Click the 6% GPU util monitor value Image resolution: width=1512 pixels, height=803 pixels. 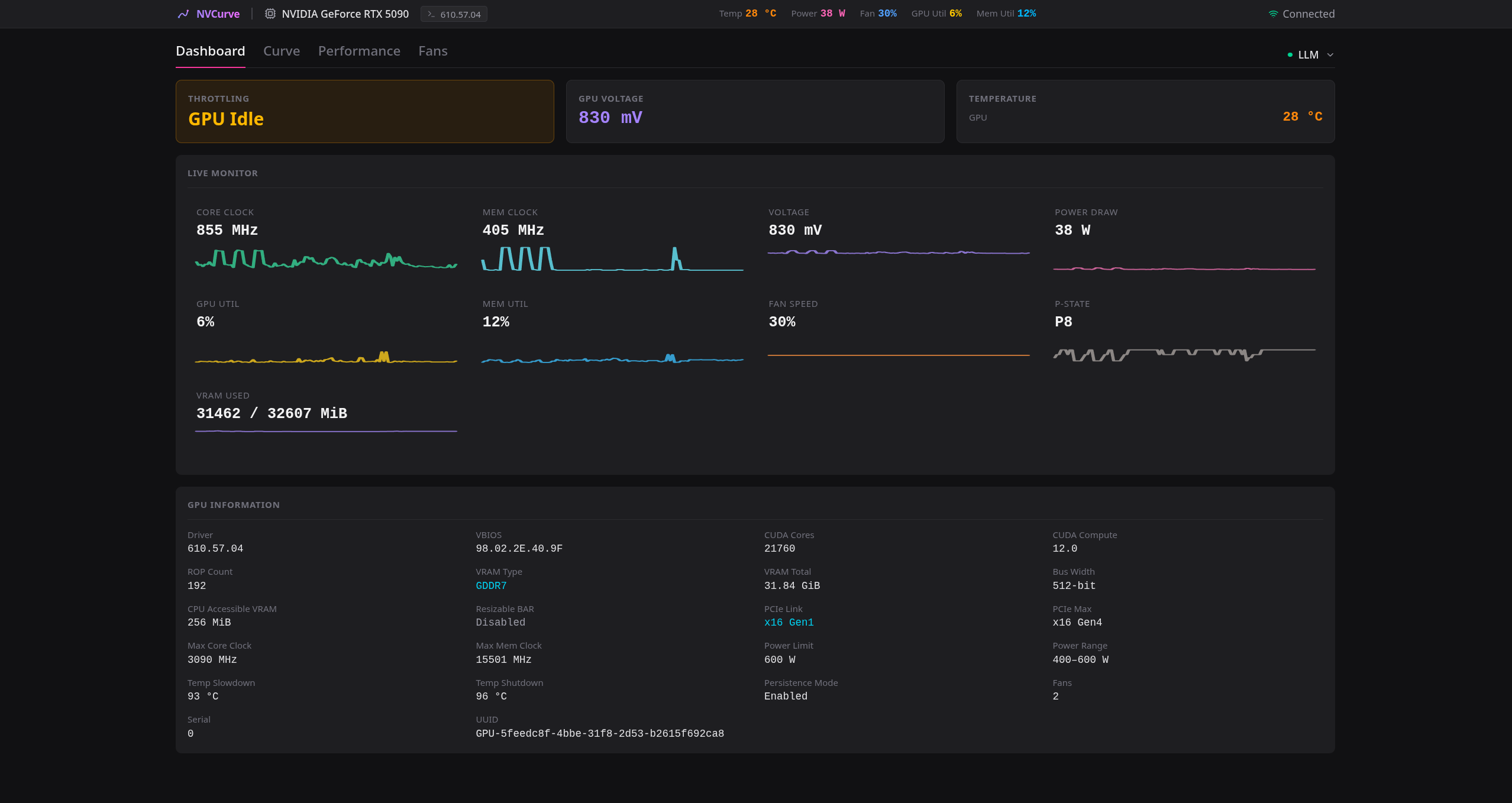(205, 322)
